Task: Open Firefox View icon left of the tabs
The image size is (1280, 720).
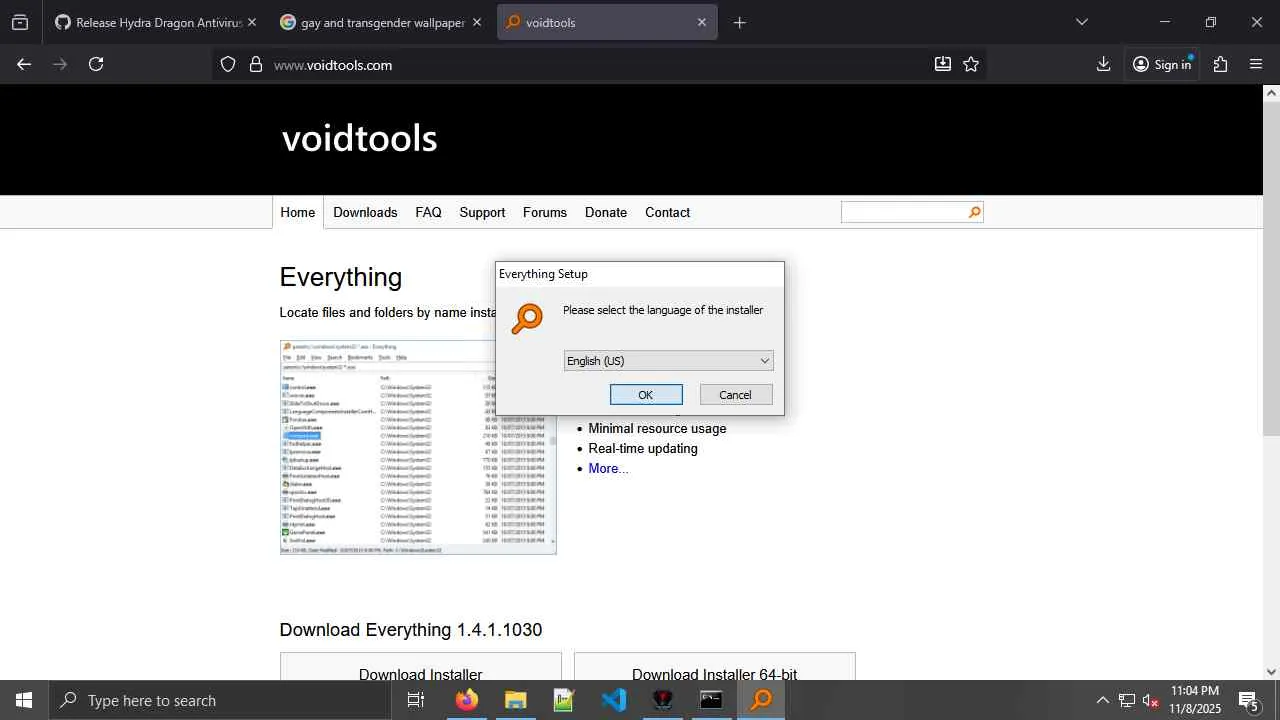Action: (20, 22)
